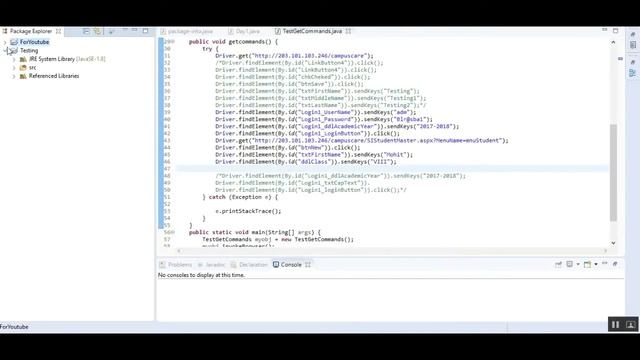
Task: Expand the src folder node
Action: tap(14, 68)
